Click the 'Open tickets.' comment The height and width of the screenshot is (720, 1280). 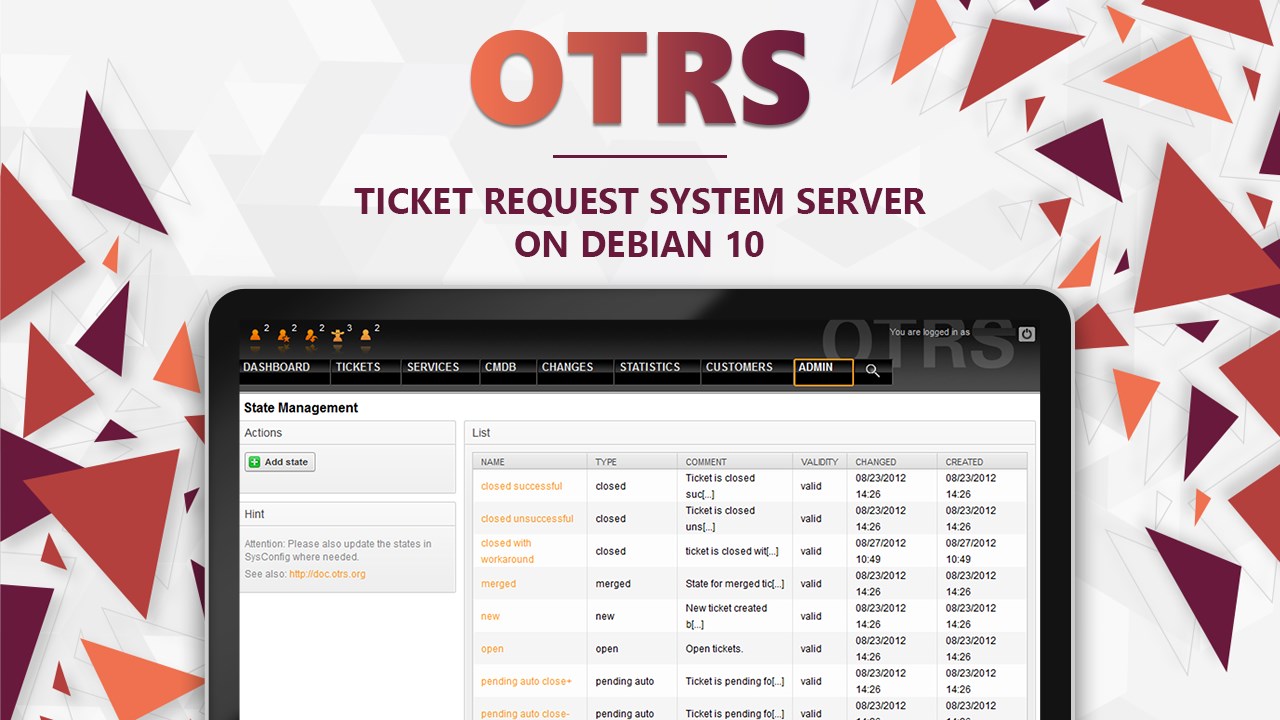[714, 649]
